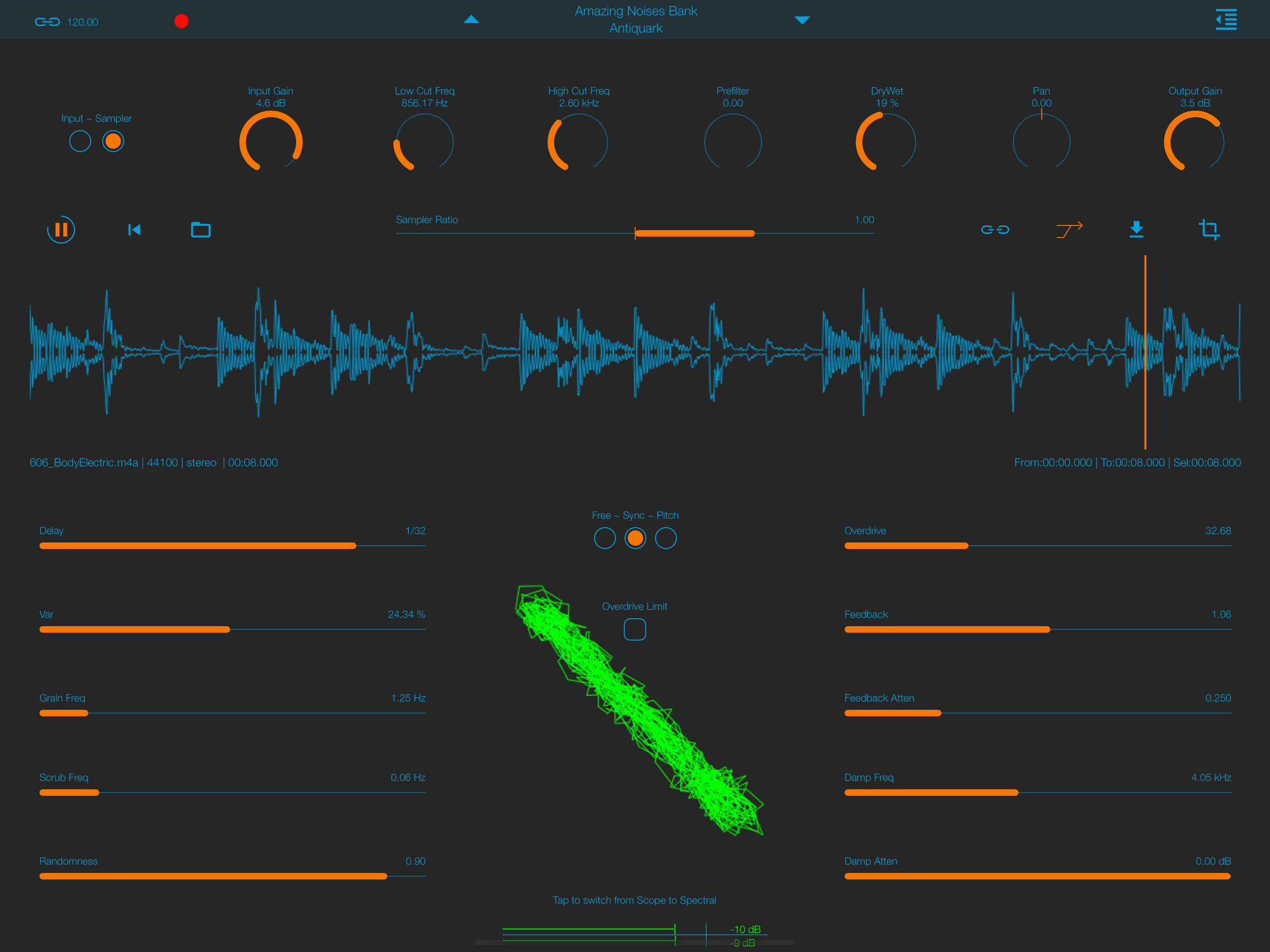Click the 606_BodyElectric.m4a file info text
This screenshot has height=952, width=1270.
coord(154,462)
